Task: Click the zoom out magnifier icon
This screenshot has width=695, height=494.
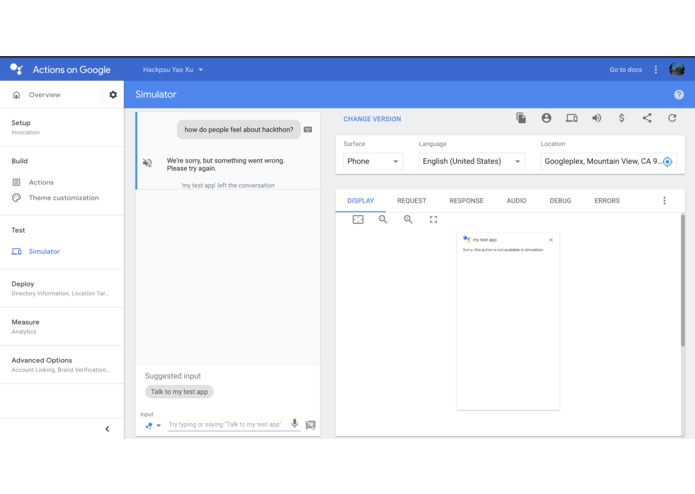Action: click(x=383, y=219)
